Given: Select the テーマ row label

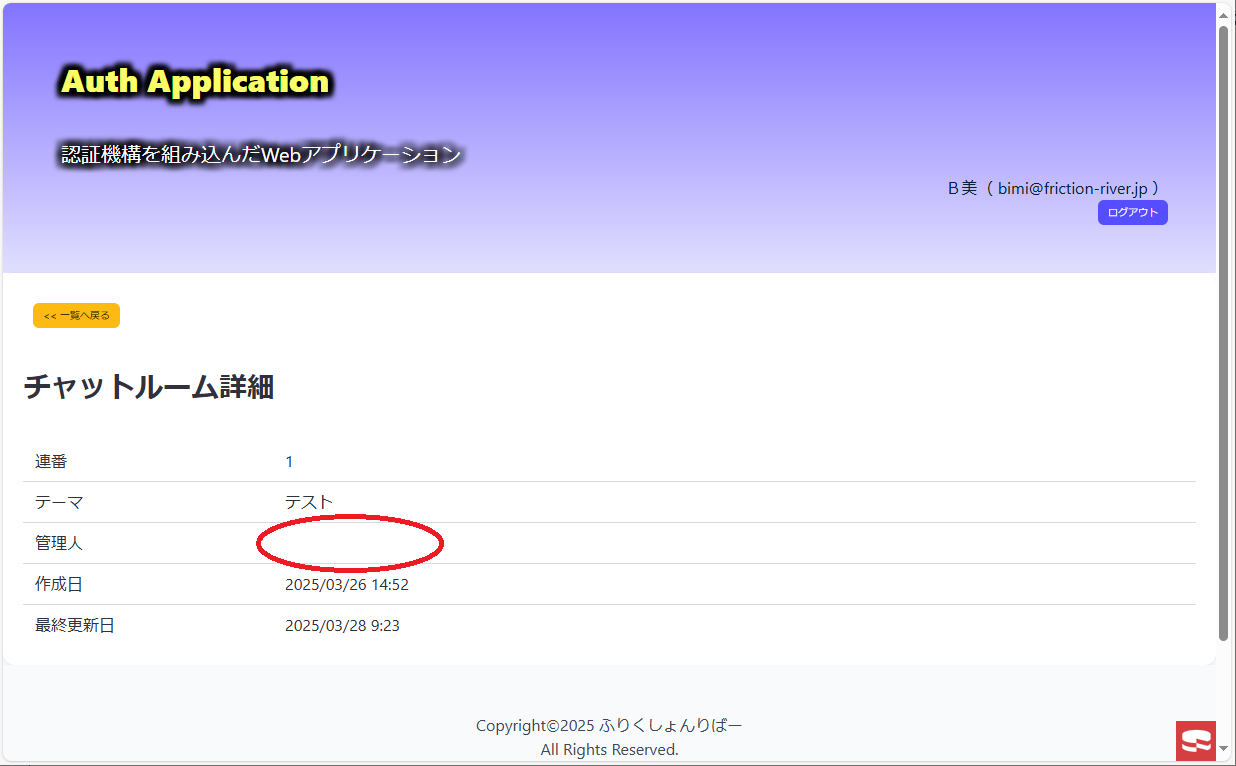Looking at the screenshot, I should pos(59,502).
